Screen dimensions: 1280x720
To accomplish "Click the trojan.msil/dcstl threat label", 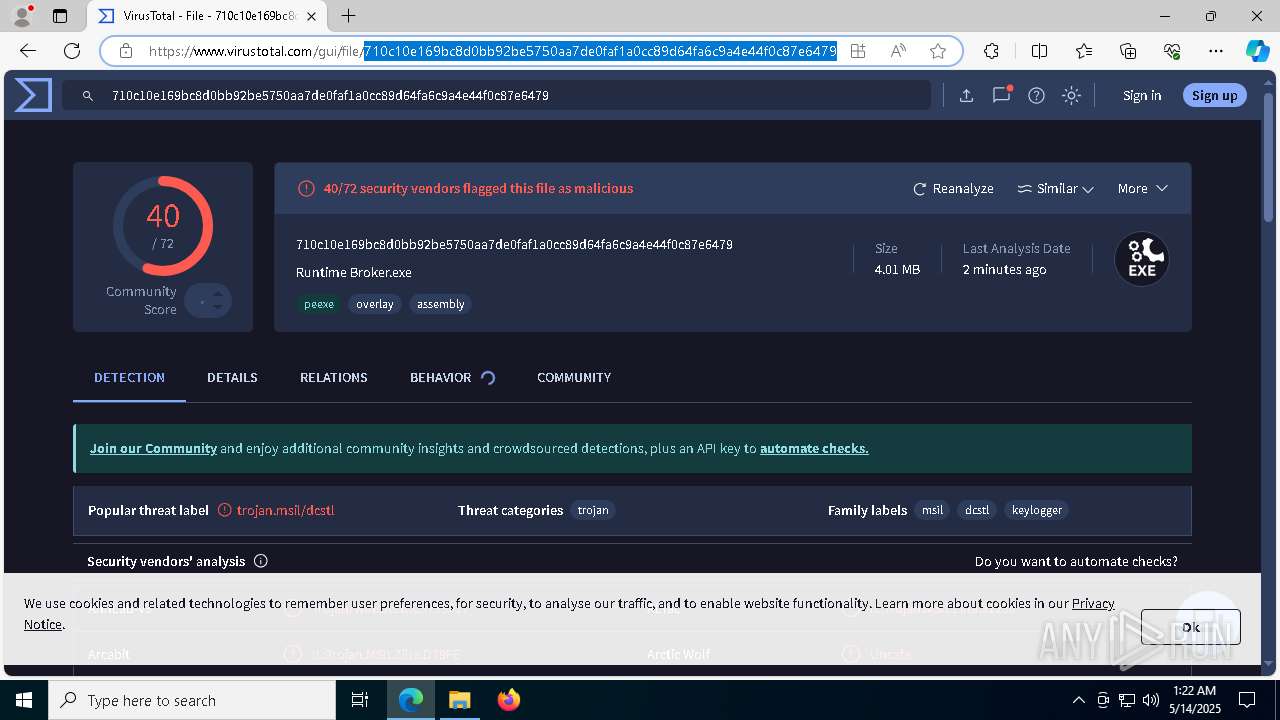I will click(285, 510).
